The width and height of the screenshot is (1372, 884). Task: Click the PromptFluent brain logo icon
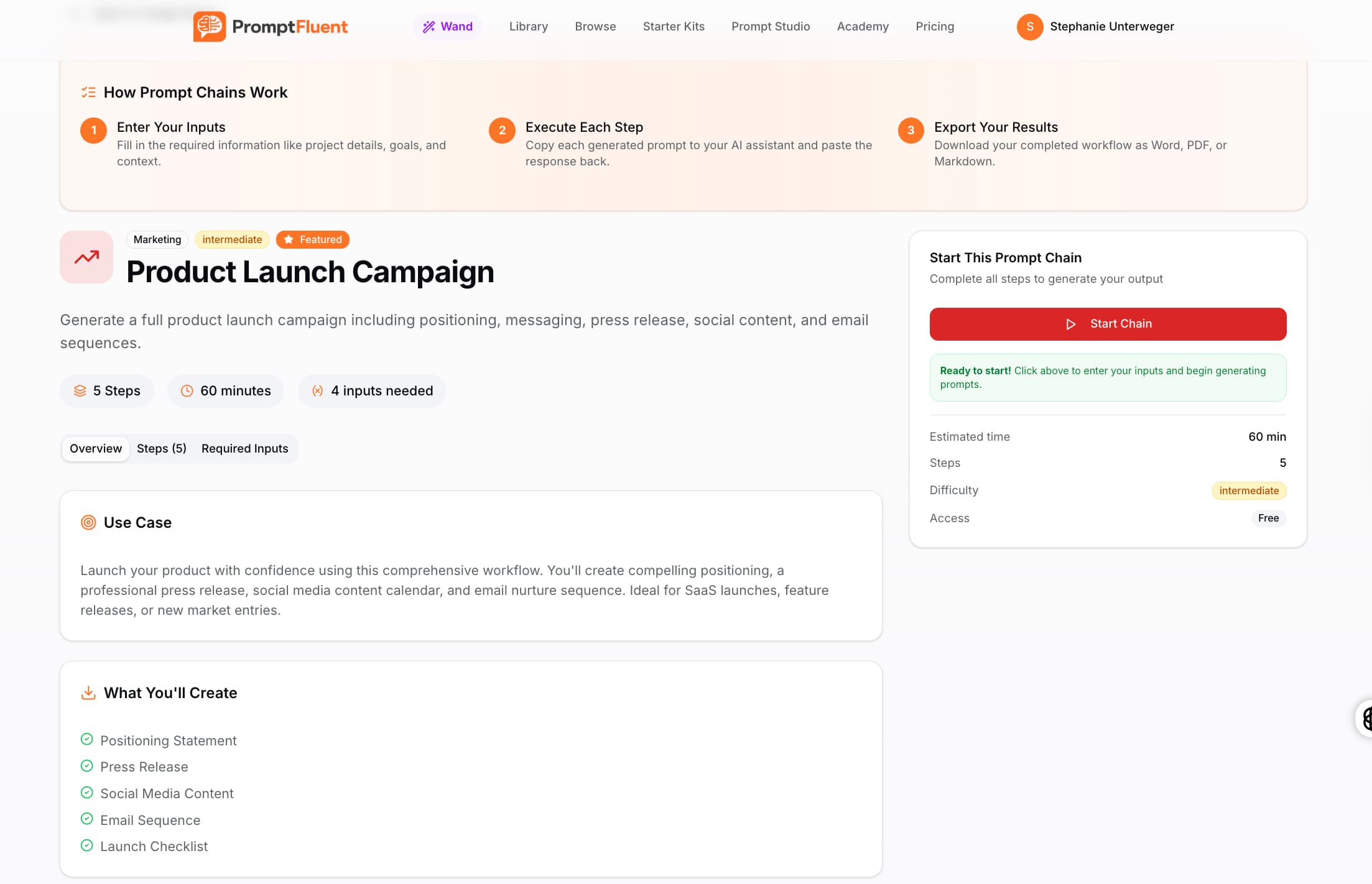click(x=210, y=26)
